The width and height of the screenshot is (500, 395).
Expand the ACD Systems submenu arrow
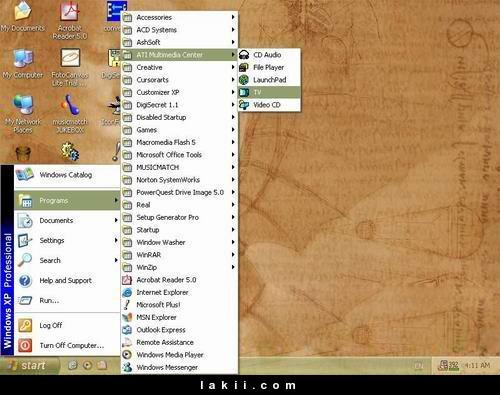click(x=233, y=30)
